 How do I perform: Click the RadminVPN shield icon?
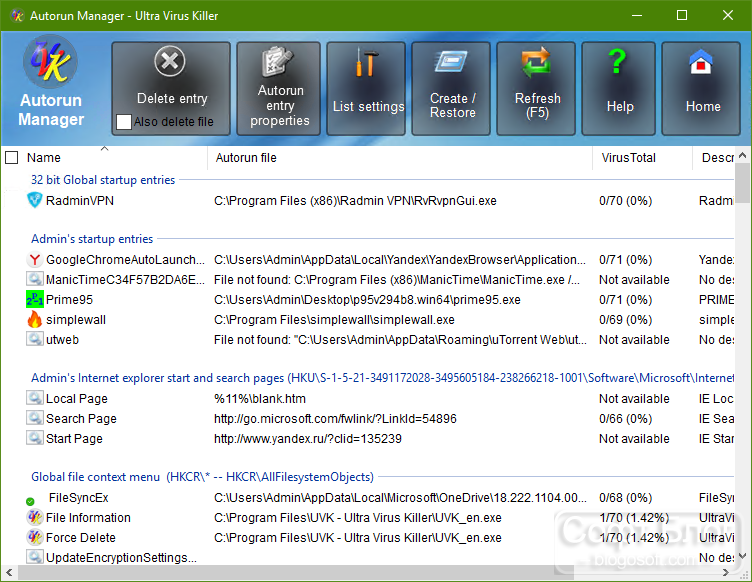35,200
